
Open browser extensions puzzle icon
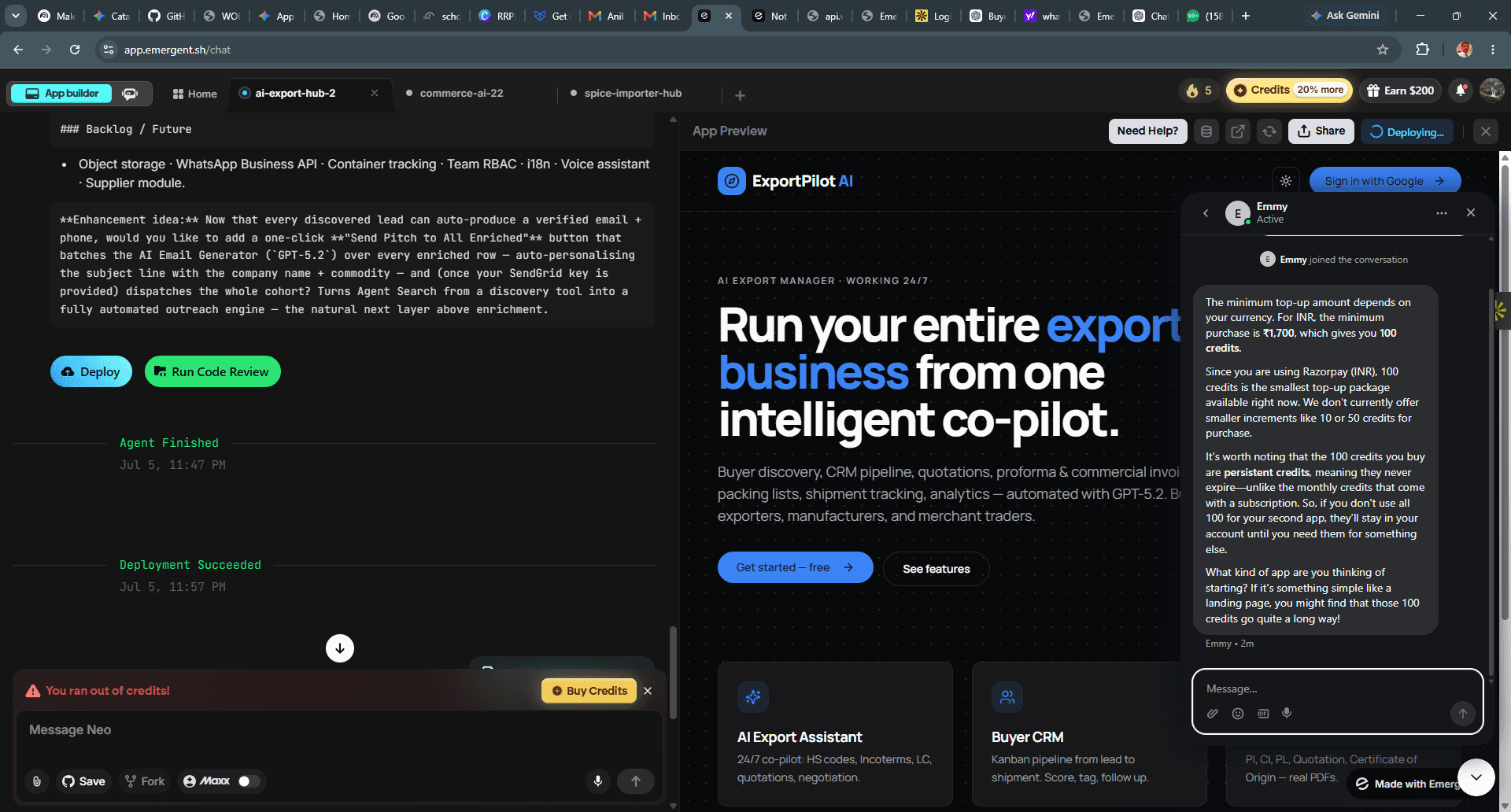(x=1422, y=50)
